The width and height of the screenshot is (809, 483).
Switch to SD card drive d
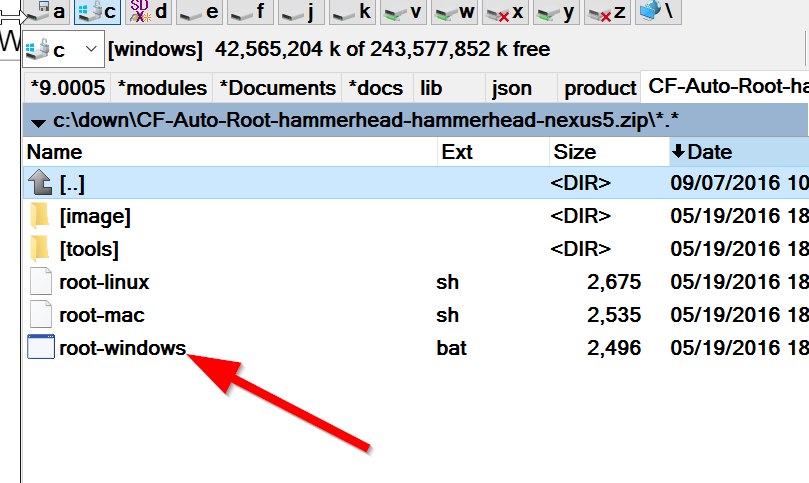point(150,12)
